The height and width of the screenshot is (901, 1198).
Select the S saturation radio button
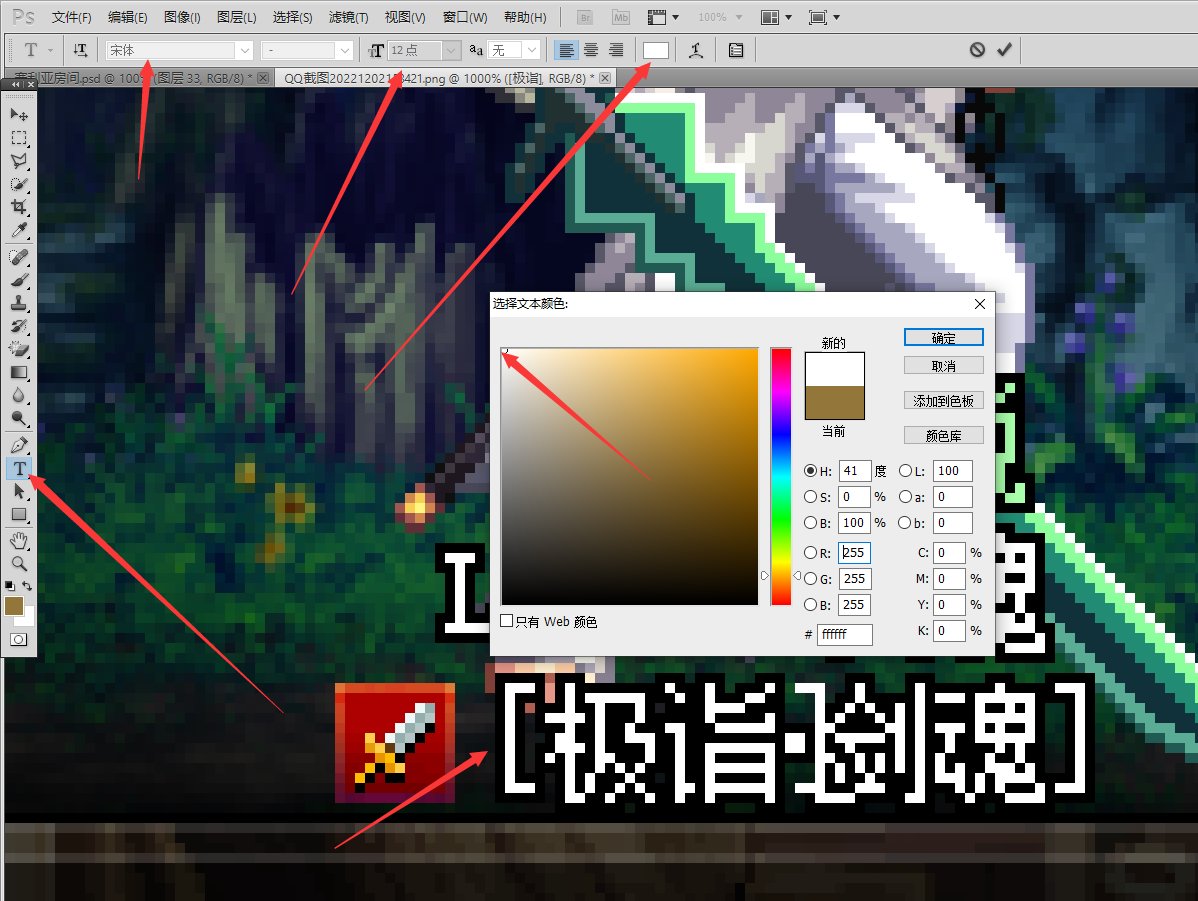(811, 497)
